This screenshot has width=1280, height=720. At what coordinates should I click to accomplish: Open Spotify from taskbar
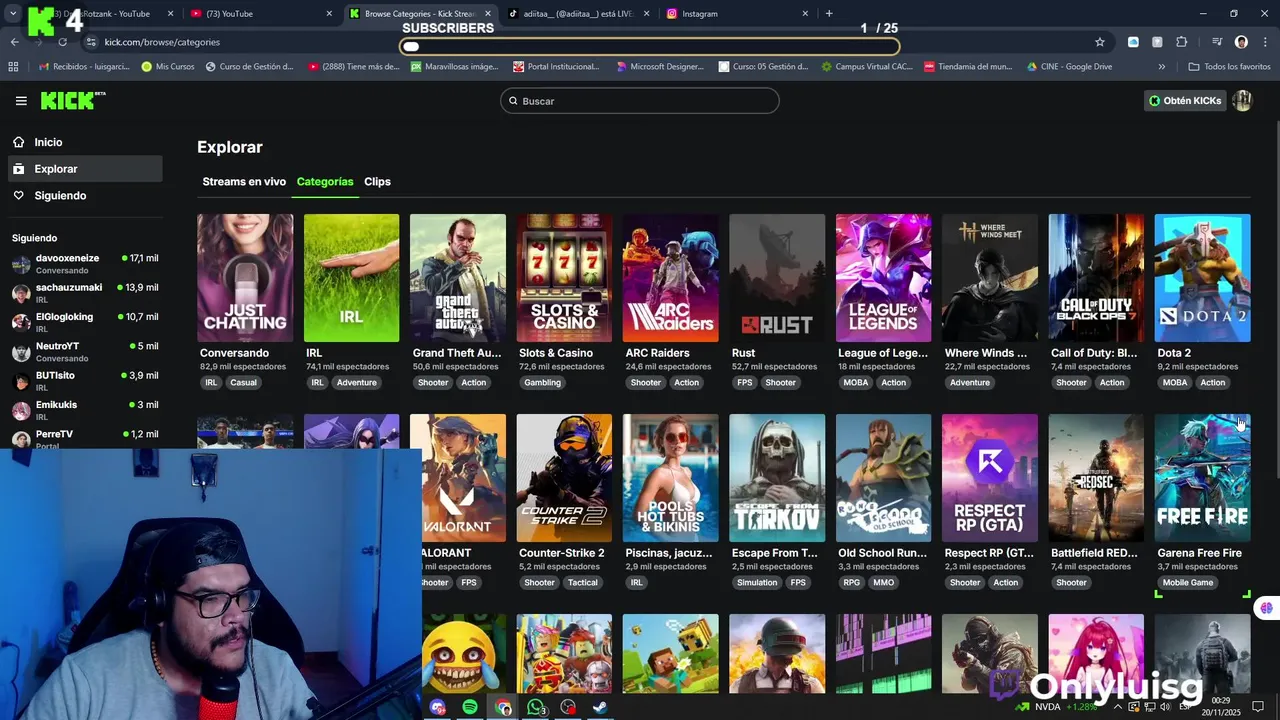(470, 707)
